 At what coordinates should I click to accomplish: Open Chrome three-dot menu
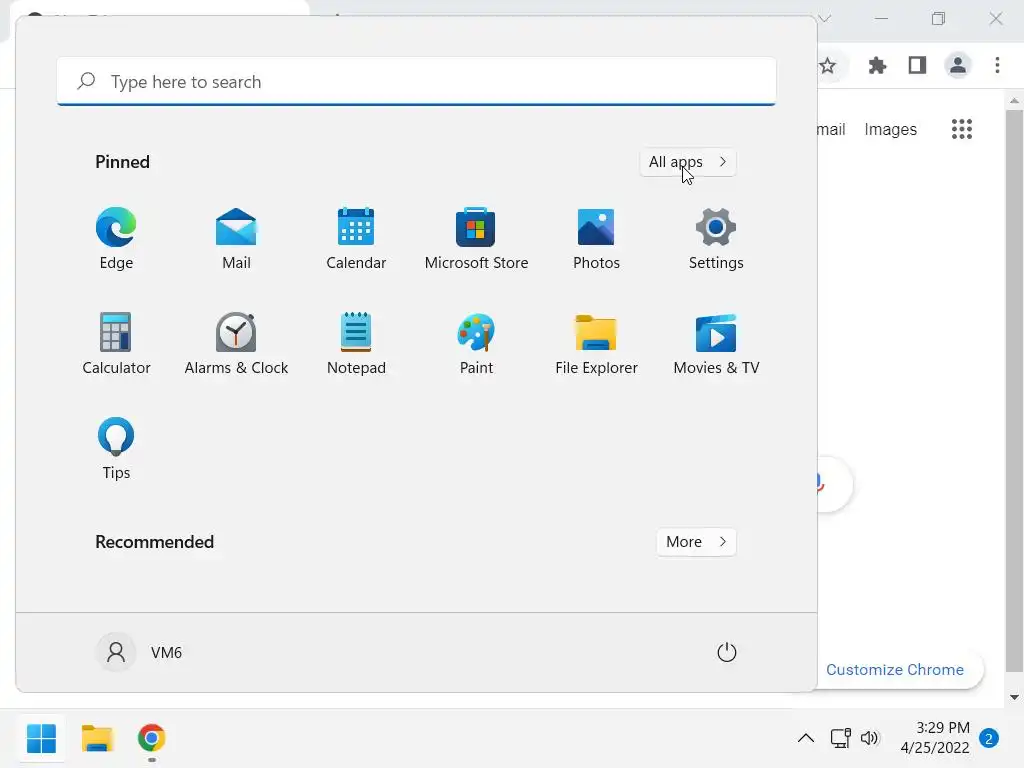pos(997,65)
